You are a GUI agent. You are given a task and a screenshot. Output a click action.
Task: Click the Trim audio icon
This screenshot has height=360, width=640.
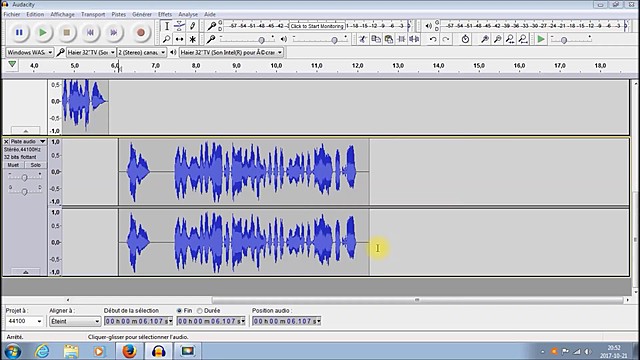(x=401, y=39)
